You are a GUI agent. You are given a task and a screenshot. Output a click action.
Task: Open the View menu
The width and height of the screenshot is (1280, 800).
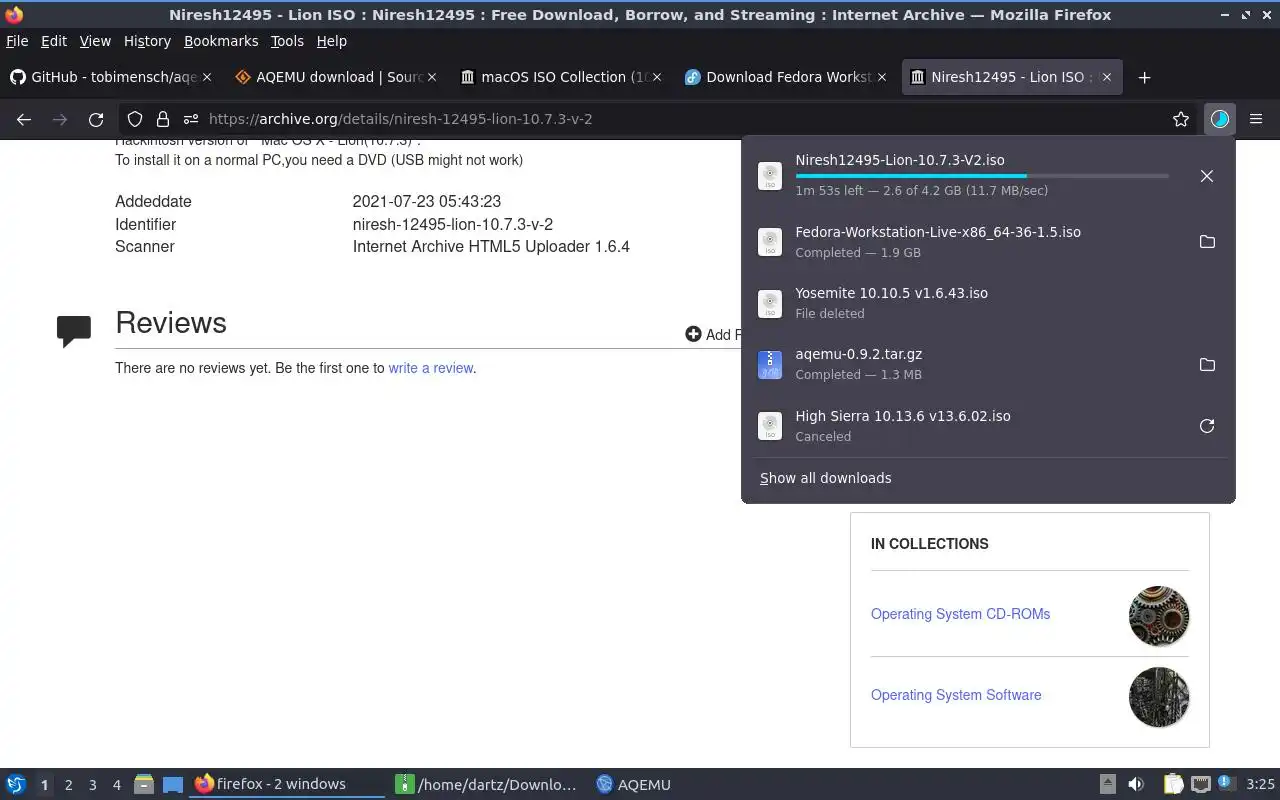[x=95, y=41]
